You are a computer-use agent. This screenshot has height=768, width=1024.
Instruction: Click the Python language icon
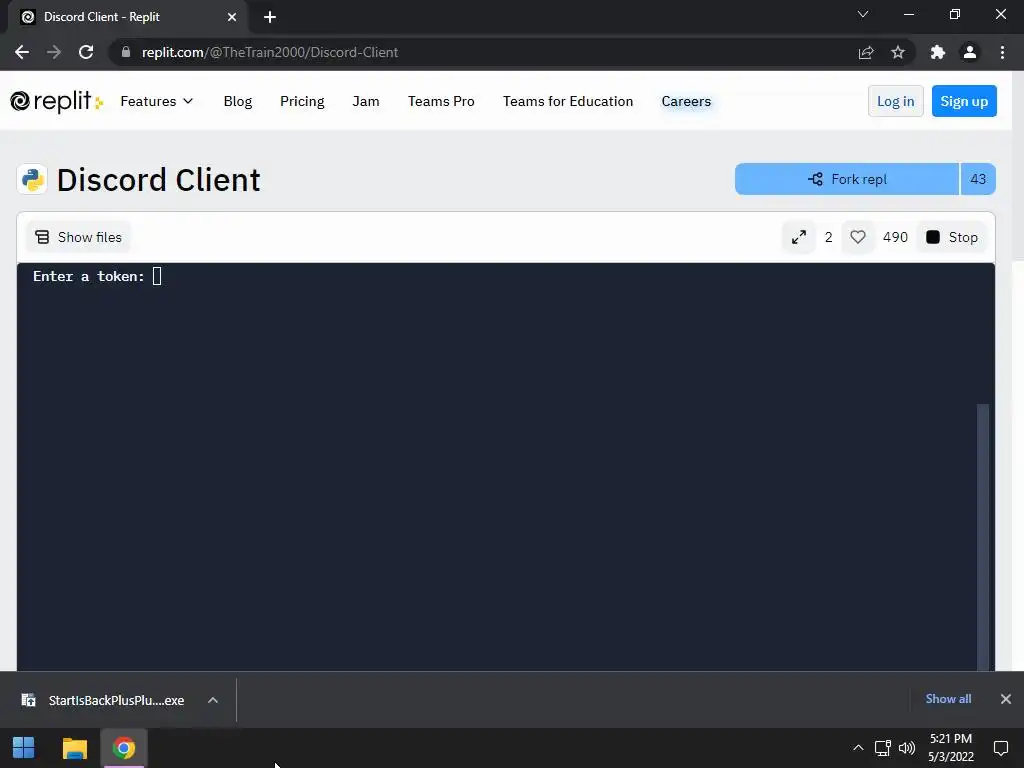(32, 179)
